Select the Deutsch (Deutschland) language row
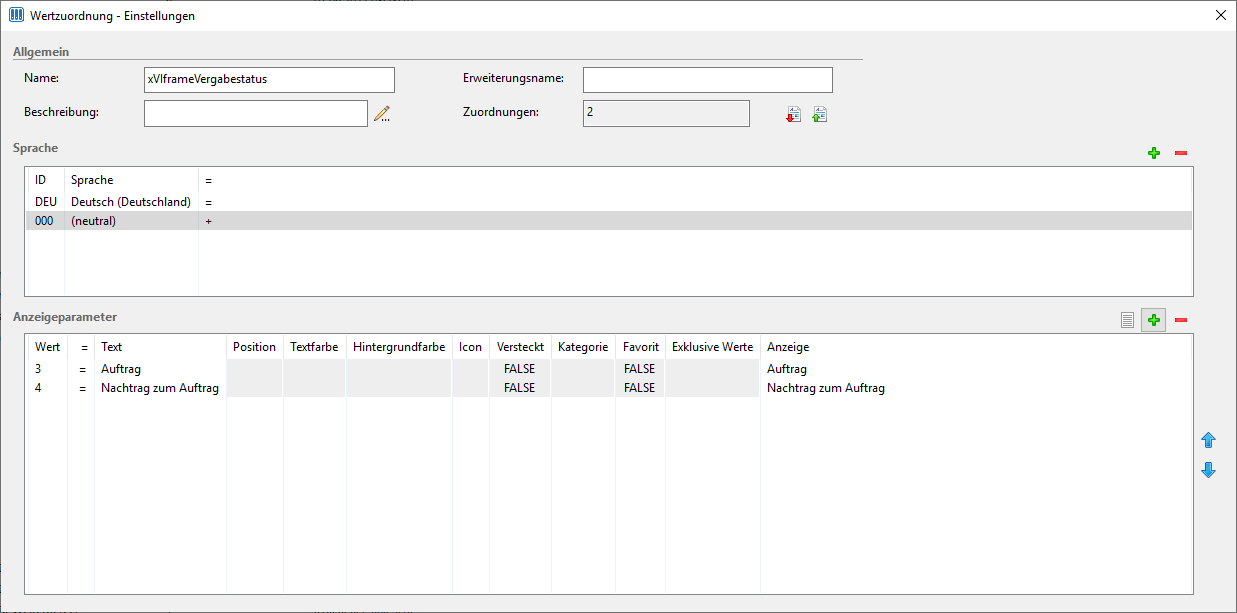Image resolution: width=1237 pixels, height=613 pixels. point(608,202)
